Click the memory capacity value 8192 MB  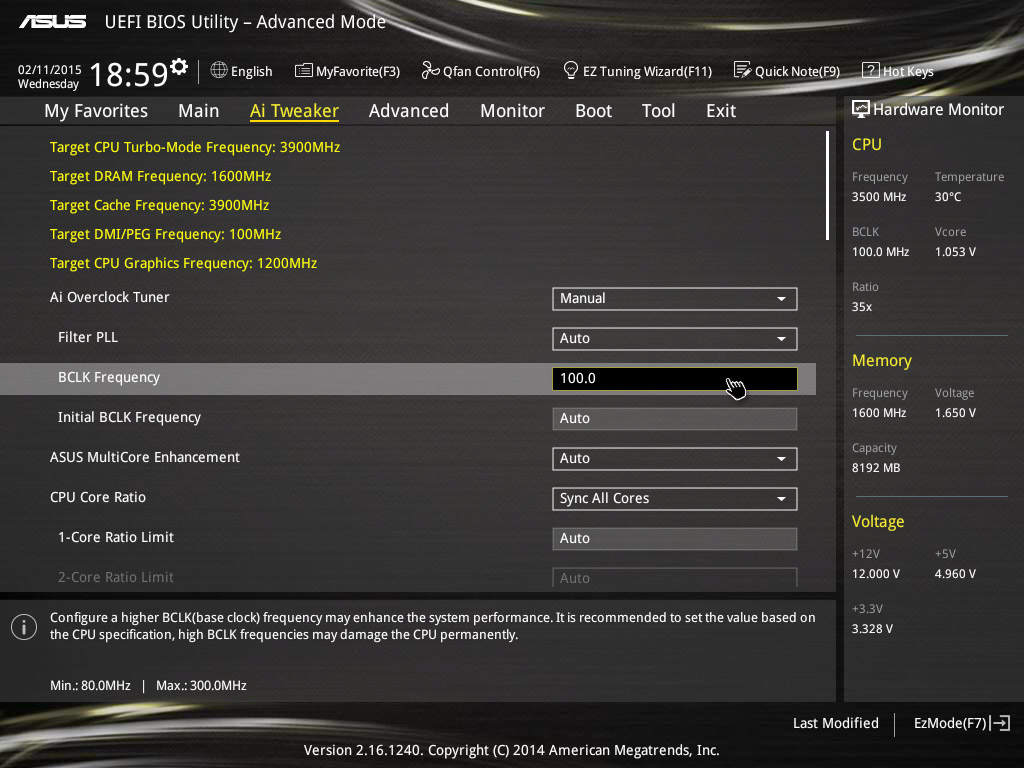pyautogui.click(x=876, y=468)
